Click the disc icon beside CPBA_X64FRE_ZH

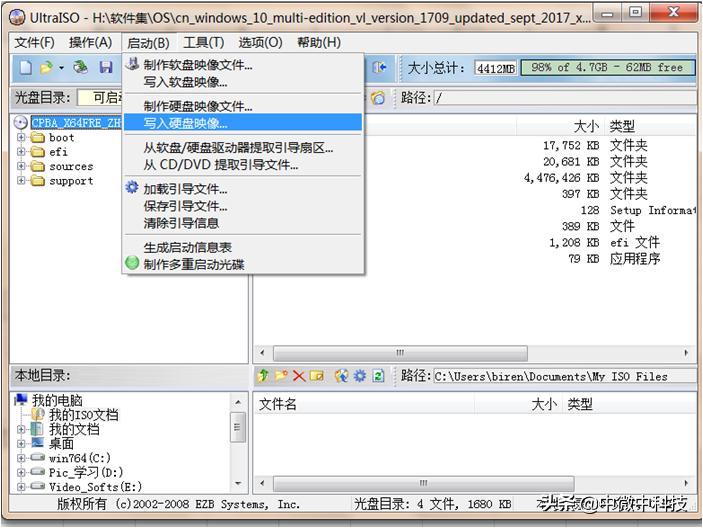(21, 122)
